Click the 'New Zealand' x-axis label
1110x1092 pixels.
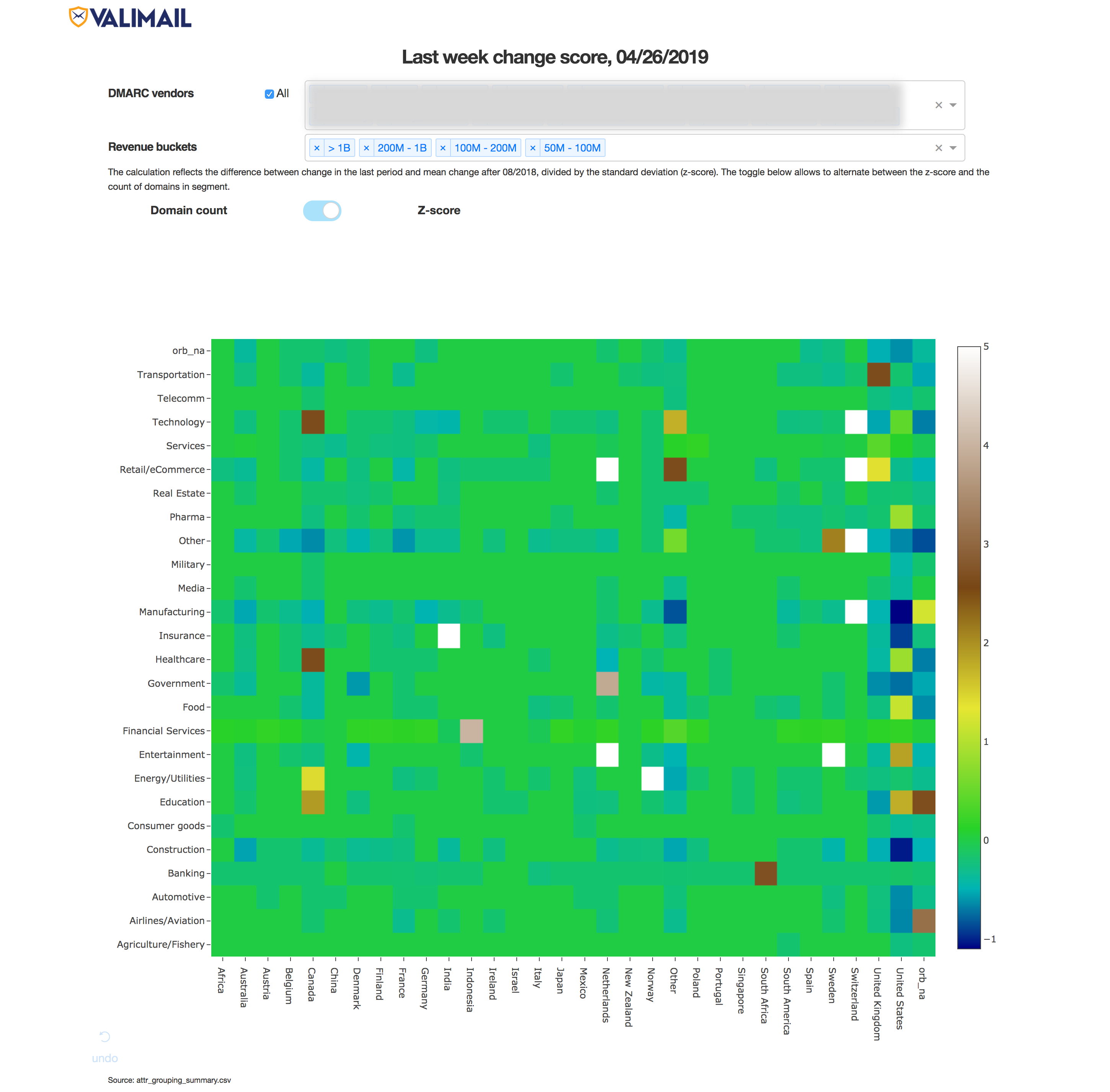pyautogui.click(x=629, y=997)
